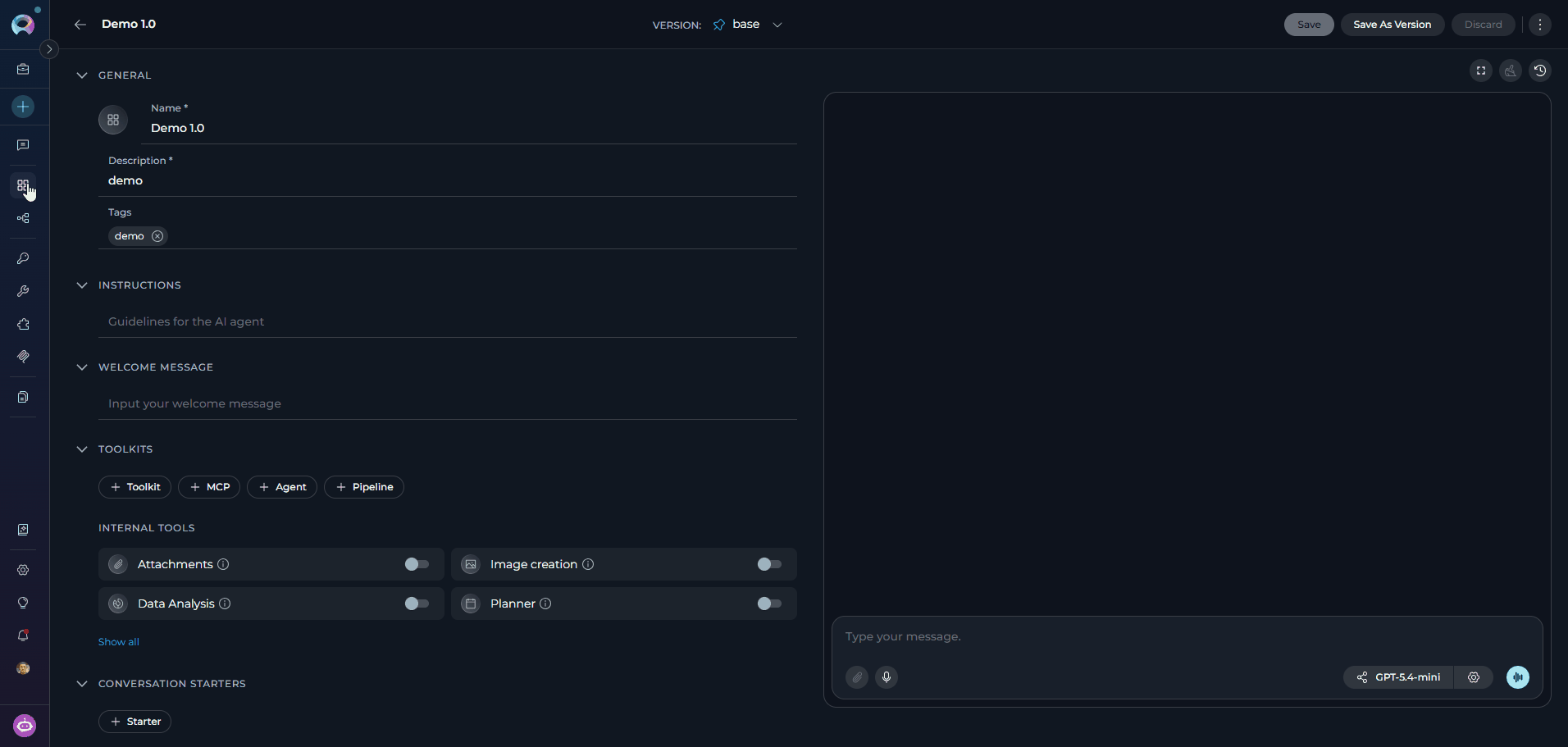Open the chat history clock icon
The height and width of the screenshot is (747, 1568).
[1540, 71]
